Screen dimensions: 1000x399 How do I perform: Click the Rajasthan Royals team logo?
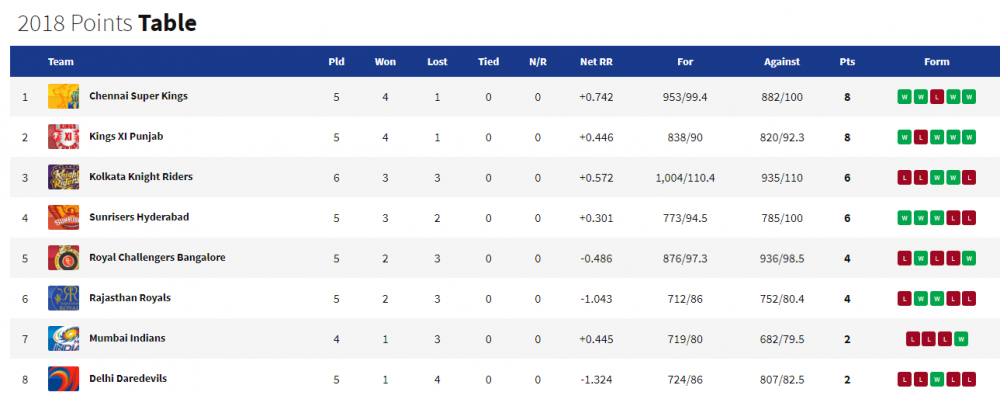click(63, 298)
